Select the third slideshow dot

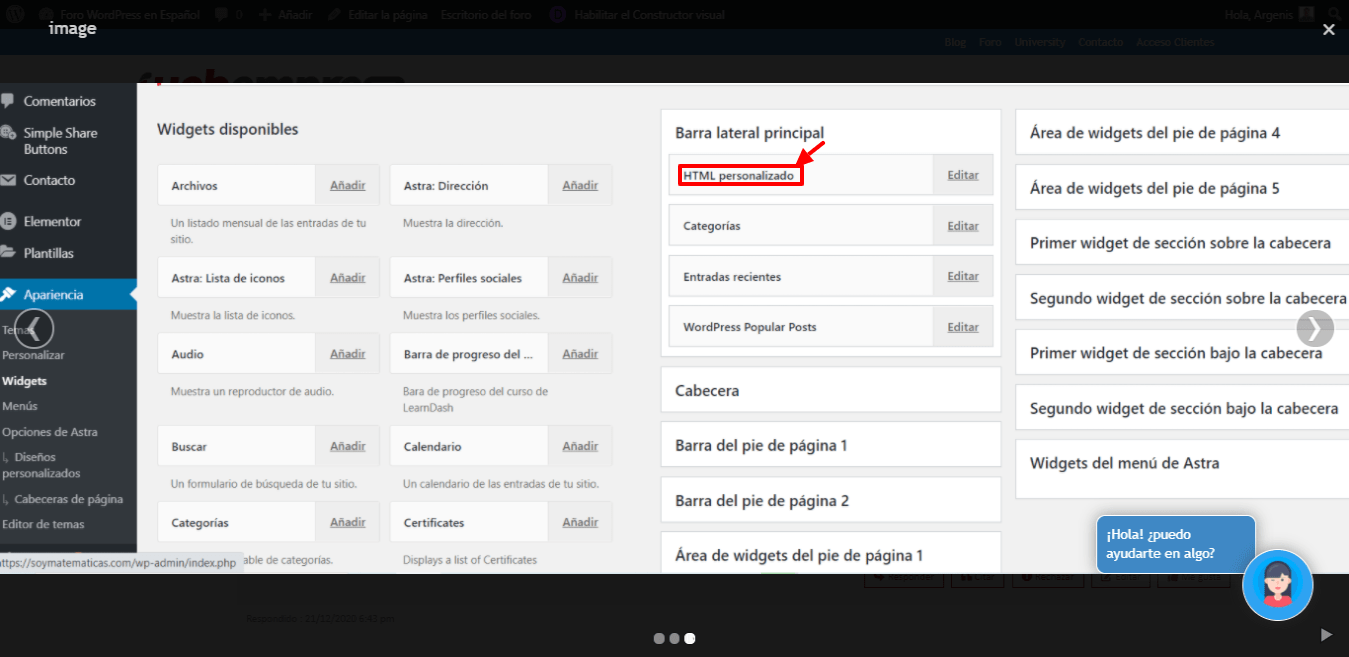pos(690,638)
